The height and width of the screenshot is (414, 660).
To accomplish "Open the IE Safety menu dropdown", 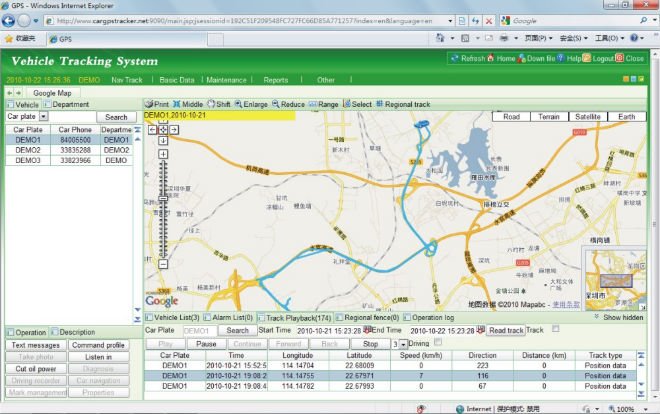I will pyautogui.click(x=573, y=38).
